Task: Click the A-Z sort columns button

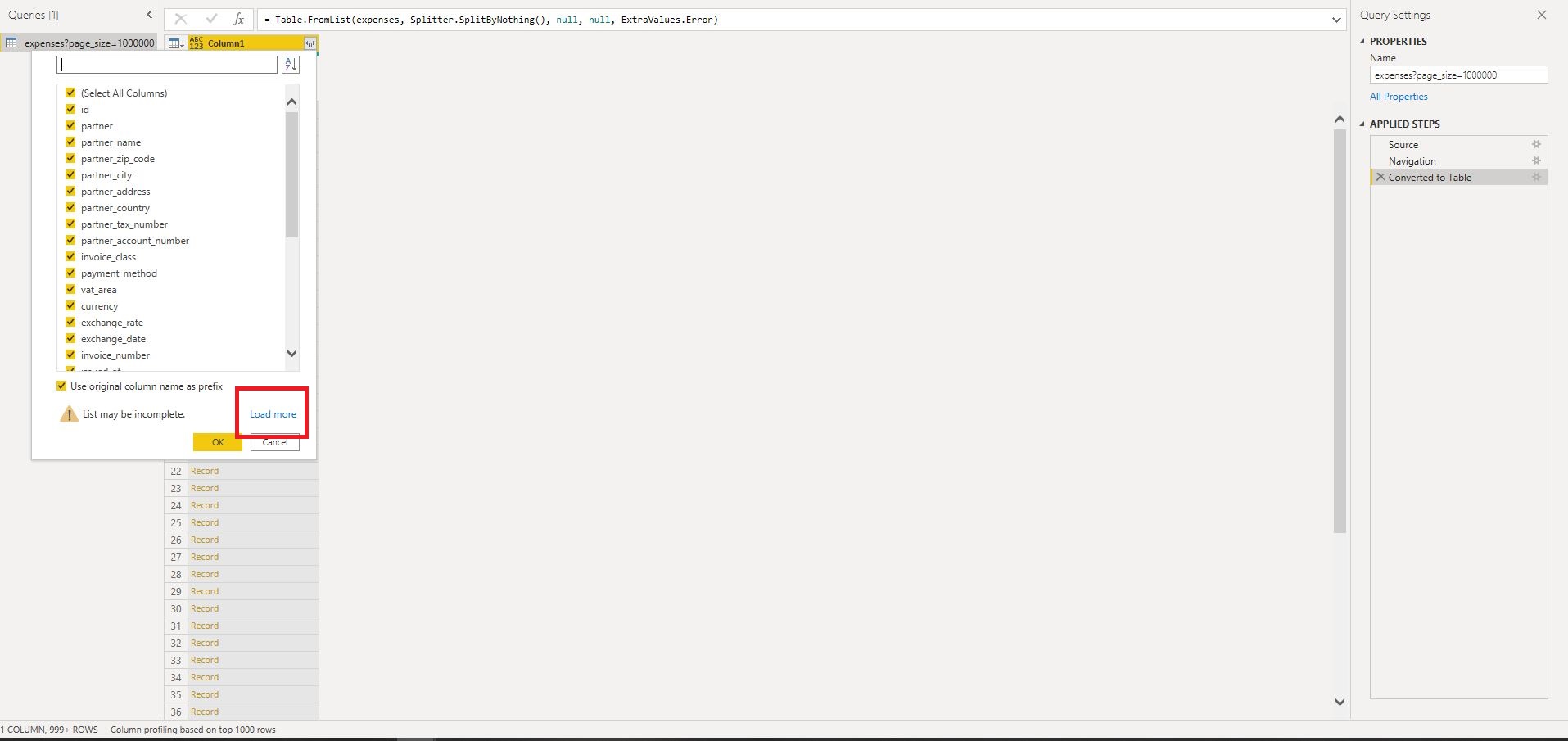Action: pos(291,65)
